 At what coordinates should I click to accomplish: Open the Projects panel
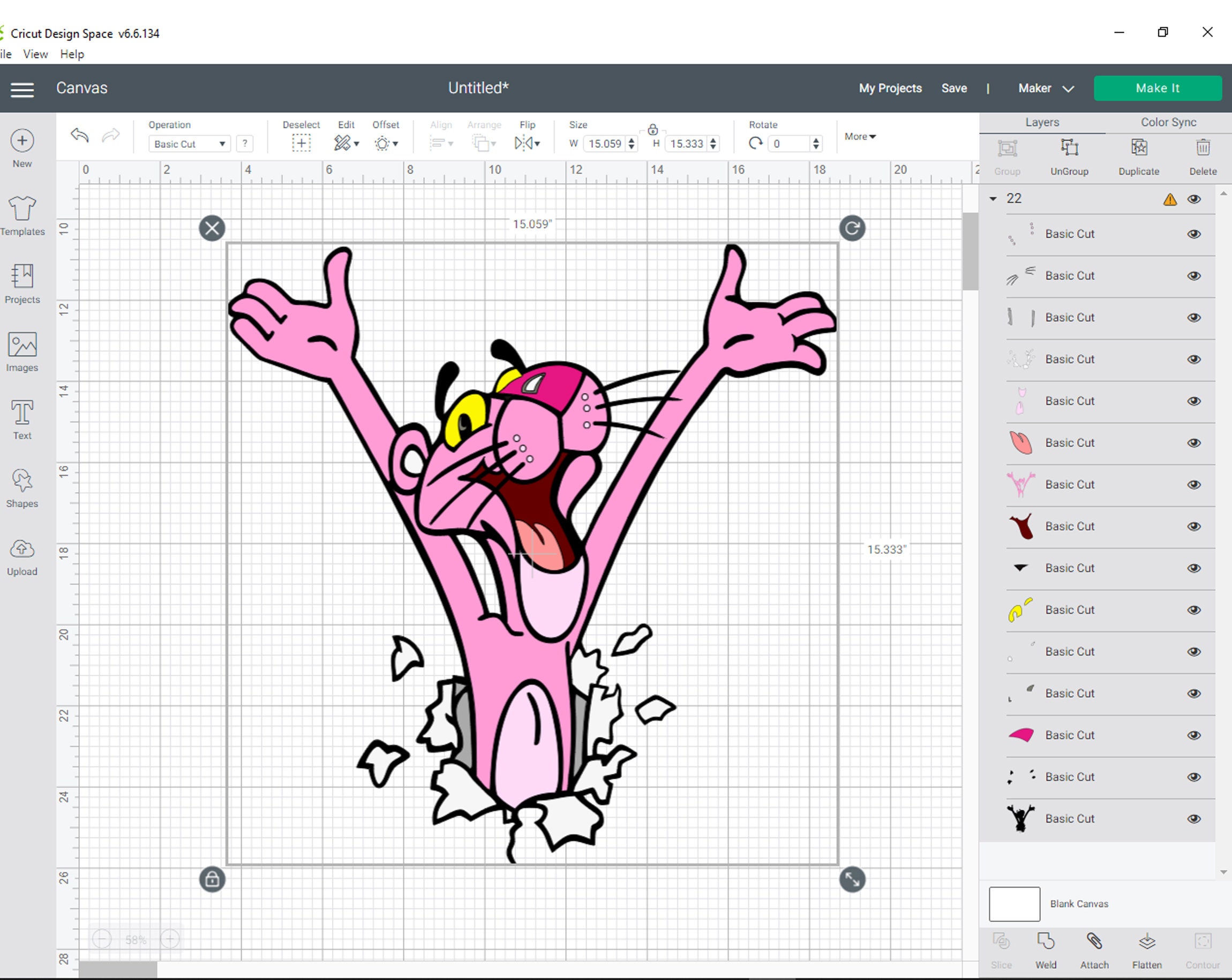pyautogui.click(x=22, y=284)
